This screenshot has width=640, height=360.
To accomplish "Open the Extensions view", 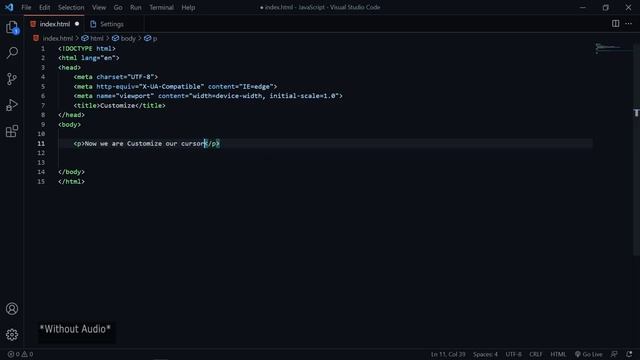I will click(x=12, y=131).
